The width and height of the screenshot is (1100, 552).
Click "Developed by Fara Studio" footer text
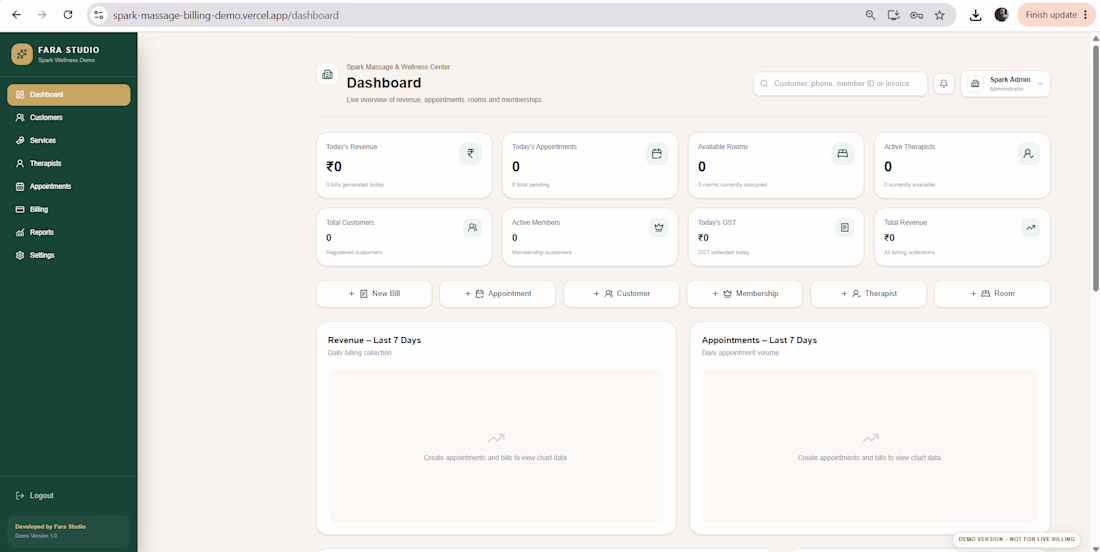(51, 526)
